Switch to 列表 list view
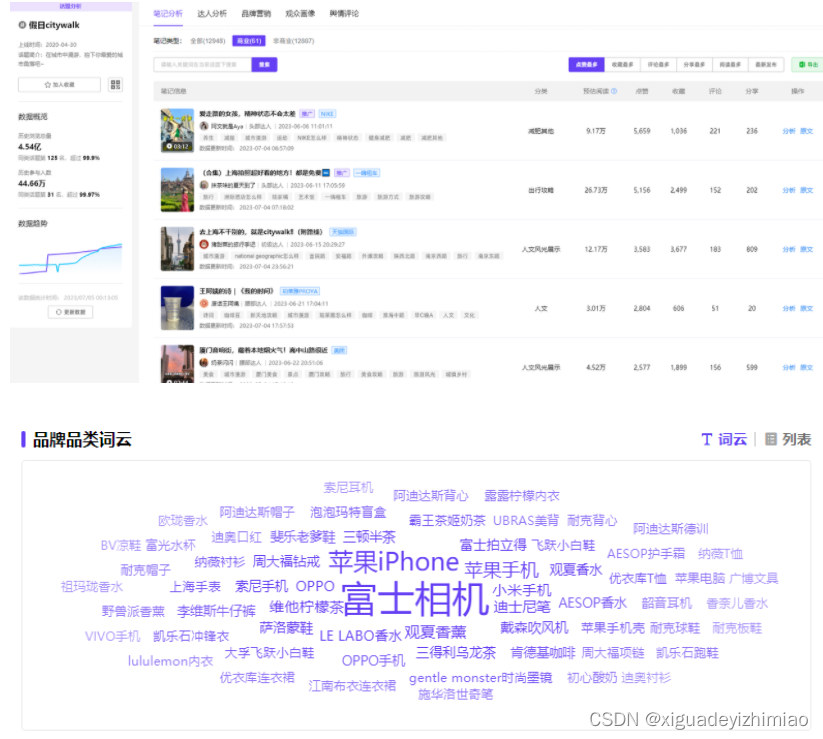 (x=788, y=439)
